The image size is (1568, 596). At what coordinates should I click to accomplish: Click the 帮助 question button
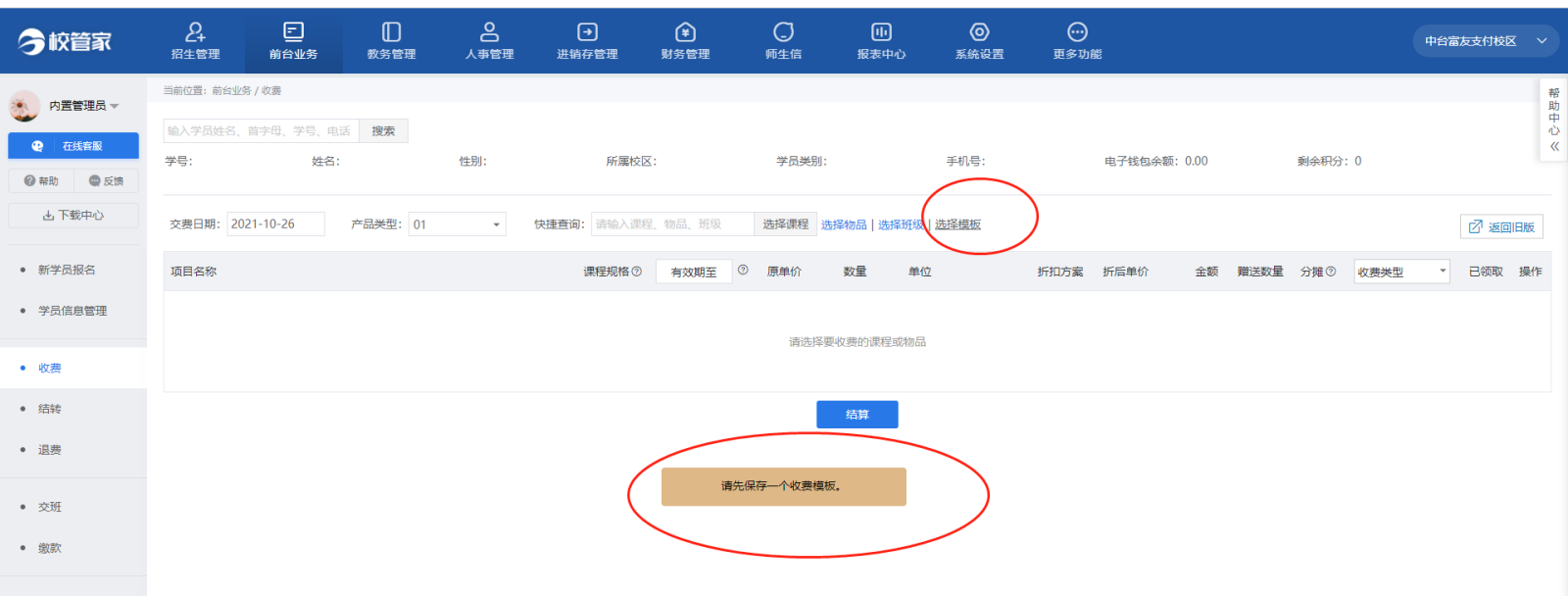41,180
